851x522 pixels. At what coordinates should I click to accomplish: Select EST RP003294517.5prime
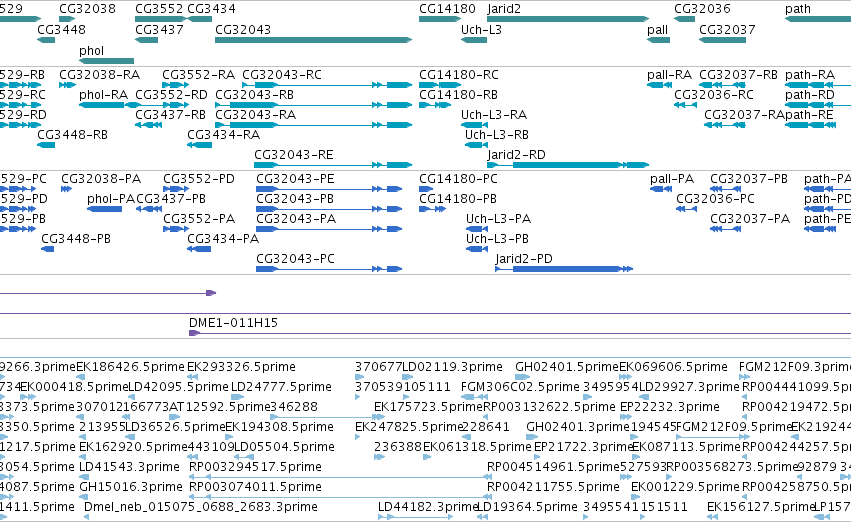pos(255,467)
